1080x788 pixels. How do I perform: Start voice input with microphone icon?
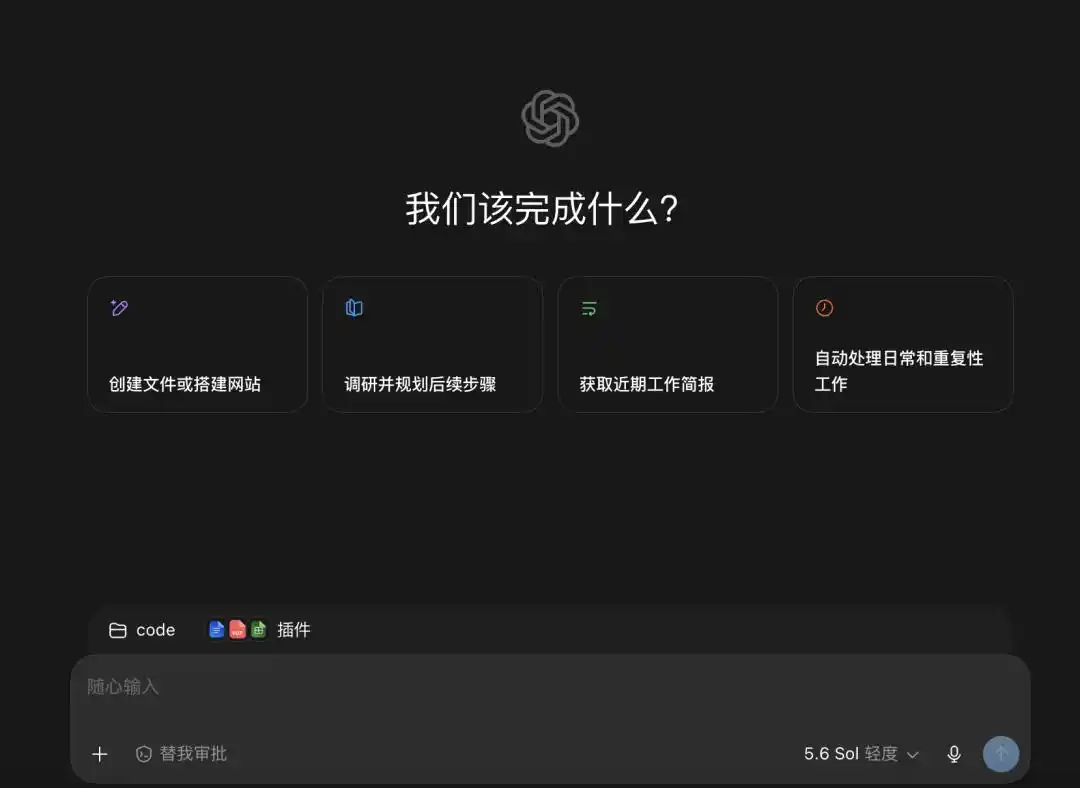point(954,754)
